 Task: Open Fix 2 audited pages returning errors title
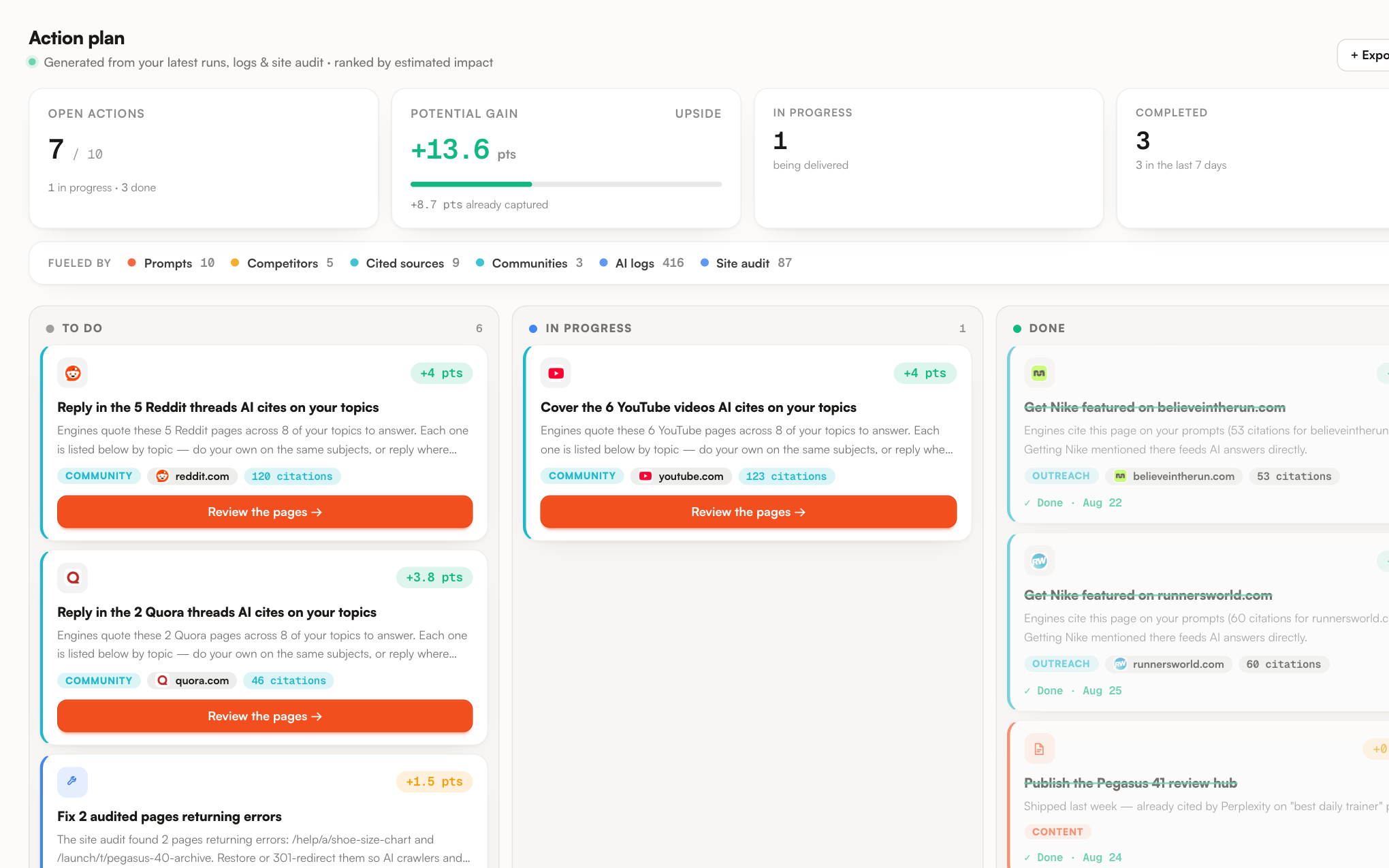pyautogui.click(x=170, y=816)
